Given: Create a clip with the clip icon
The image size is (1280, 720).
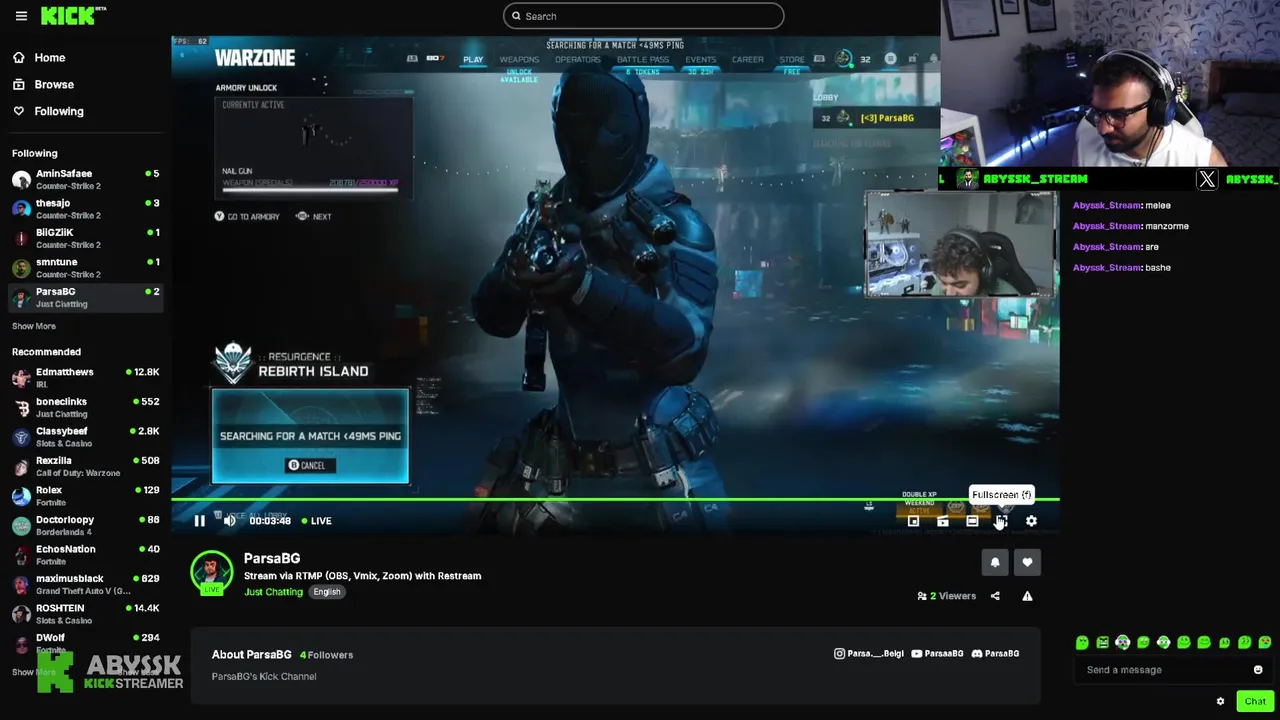Looking at the screenshot, I should coord(942,521).
